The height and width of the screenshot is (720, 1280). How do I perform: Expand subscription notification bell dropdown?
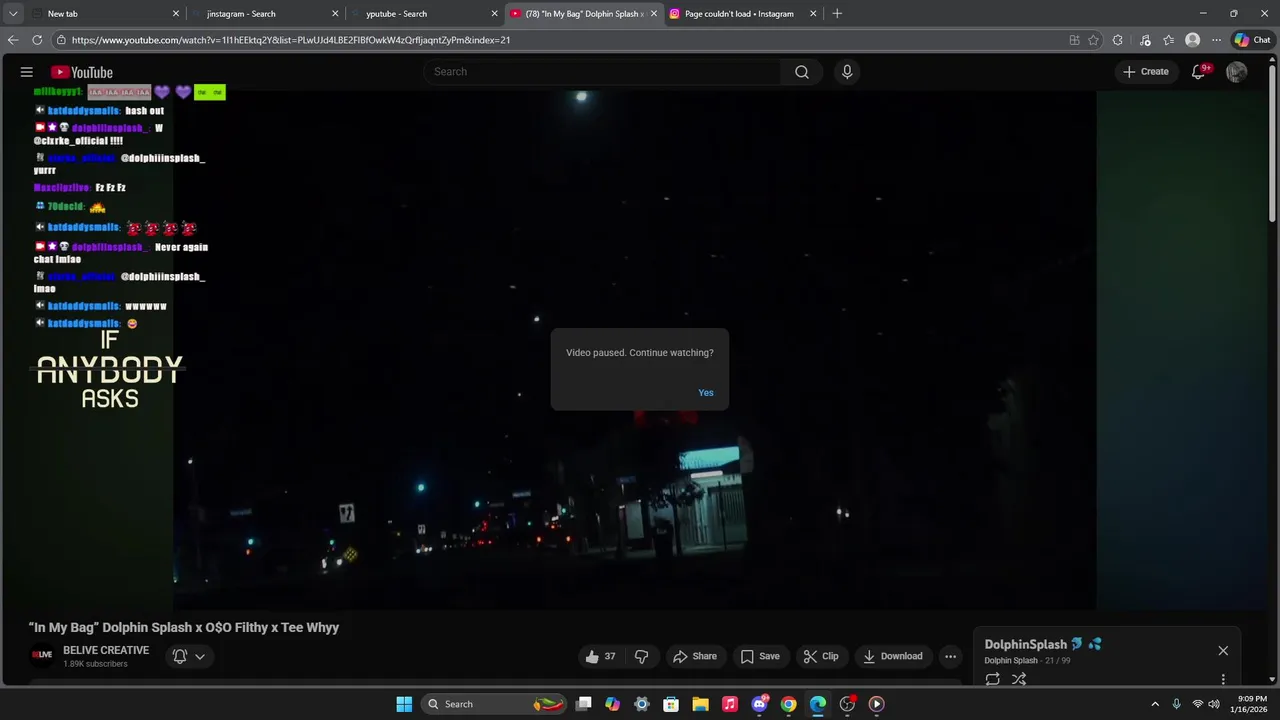[189, 656]
